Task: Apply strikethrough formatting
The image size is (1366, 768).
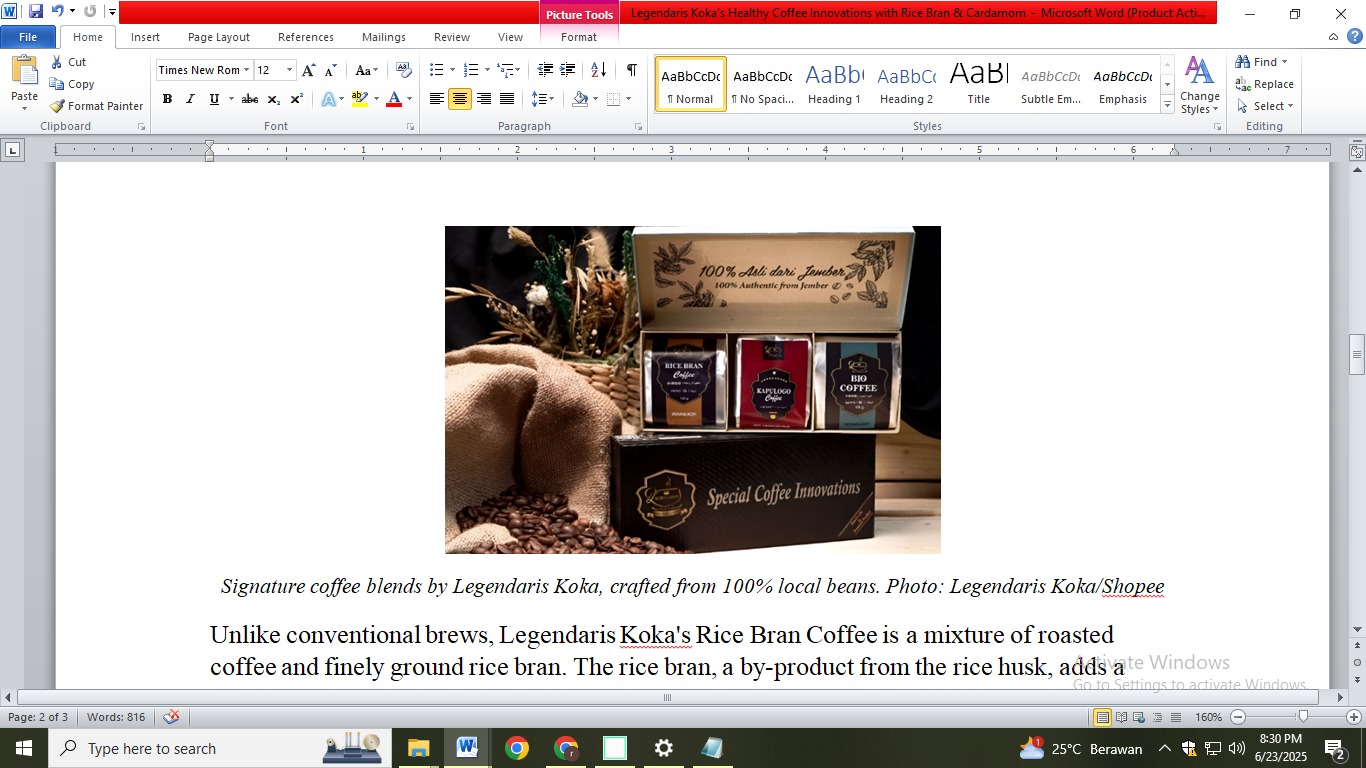Action: 250,99
